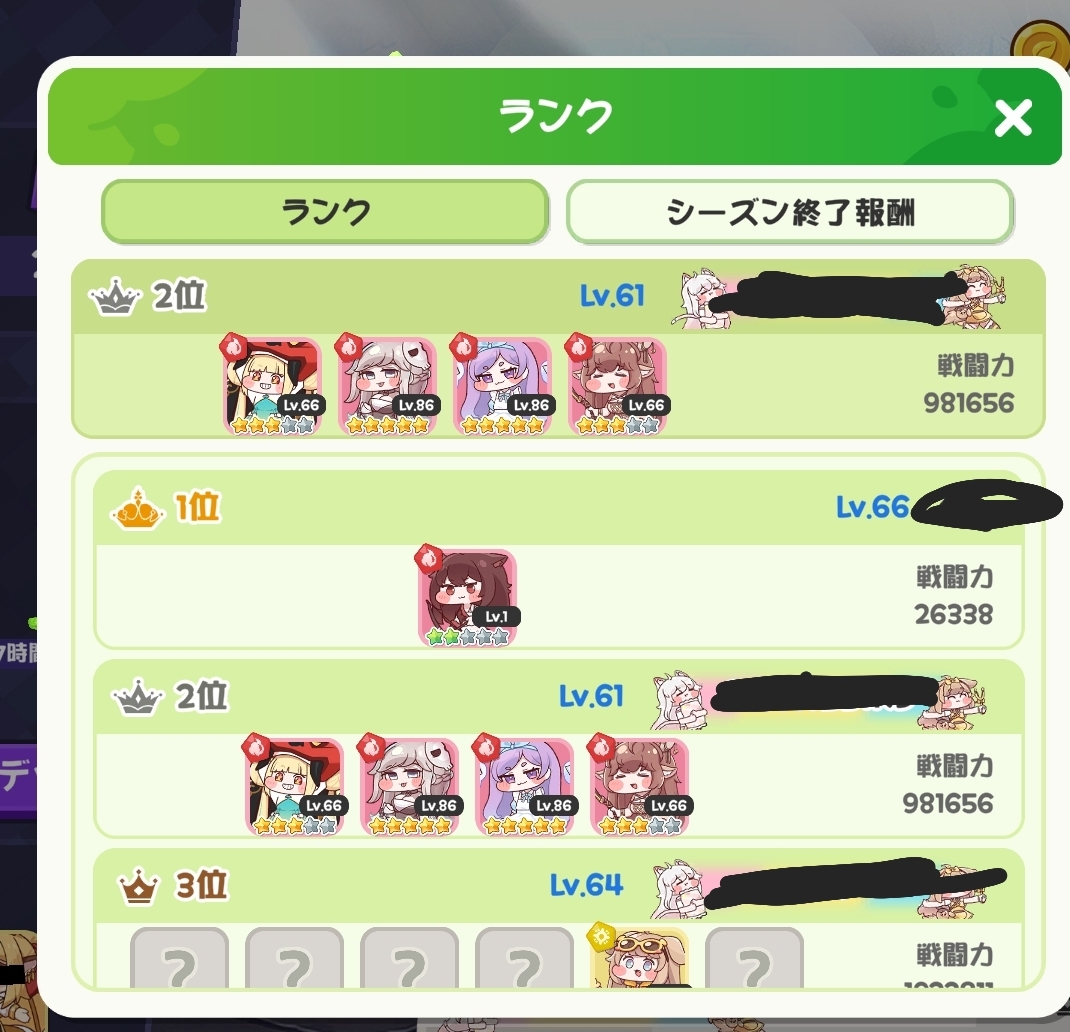
Task: Switch to the シーズン終了報酬 tab
Action: pyautogui.click(x=790, y=212)
